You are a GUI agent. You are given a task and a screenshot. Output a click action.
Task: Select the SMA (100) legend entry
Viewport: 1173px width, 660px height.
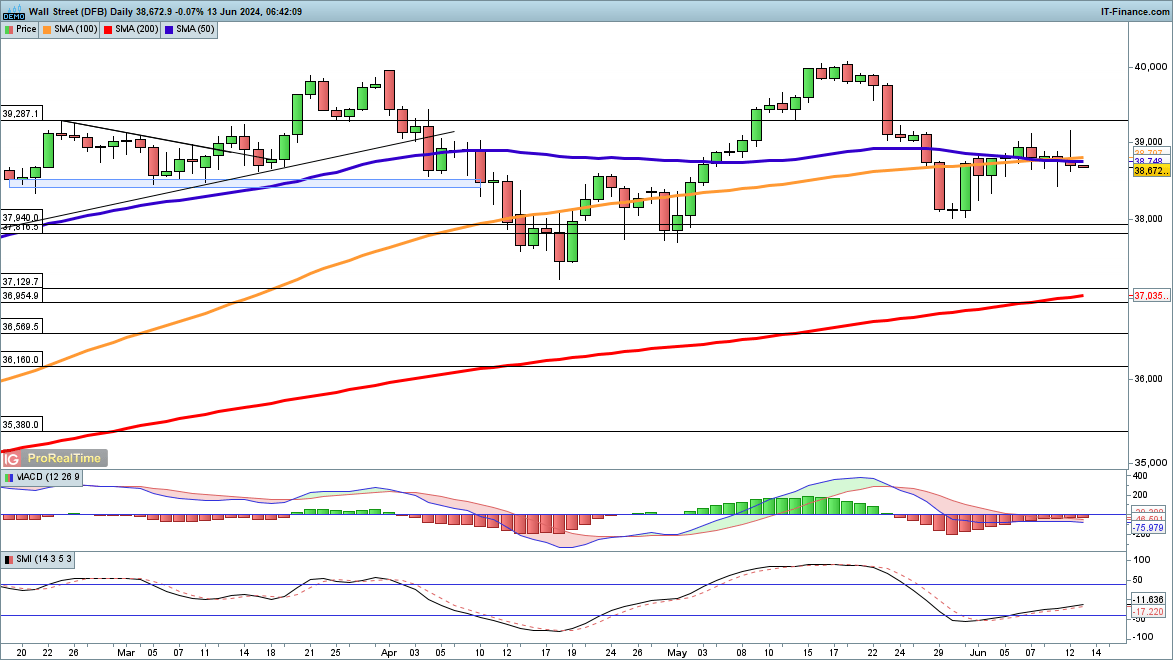pyautogui.click(x=70, y=29)
